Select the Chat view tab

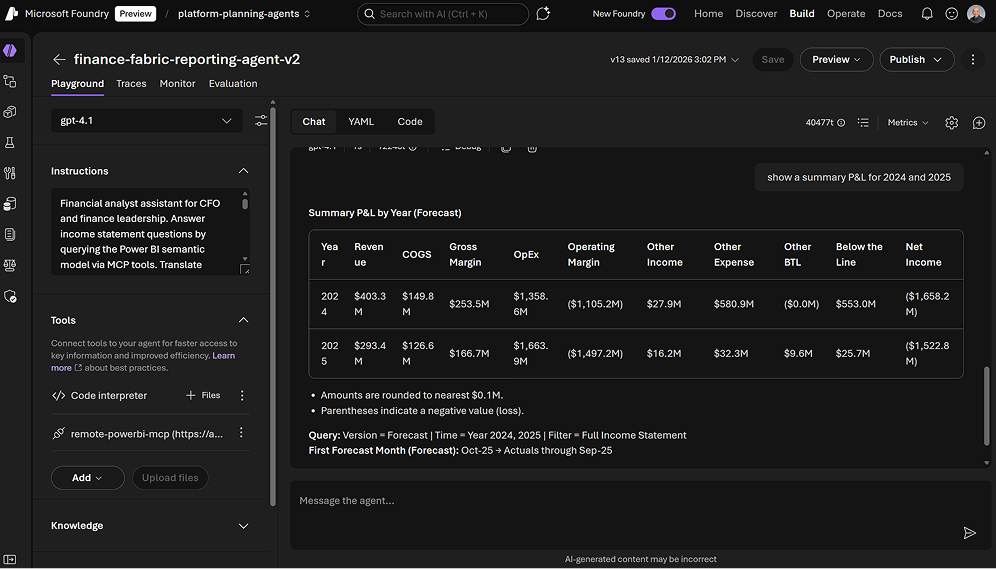coord(314,121)
